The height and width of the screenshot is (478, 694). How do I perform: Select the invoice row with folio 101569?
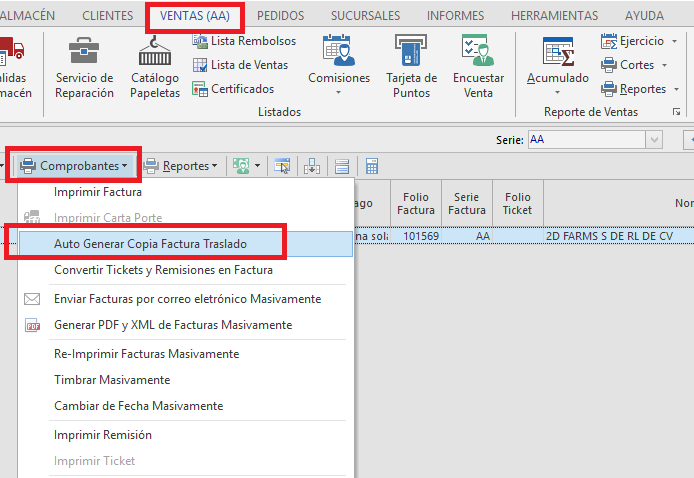[418, 236]
